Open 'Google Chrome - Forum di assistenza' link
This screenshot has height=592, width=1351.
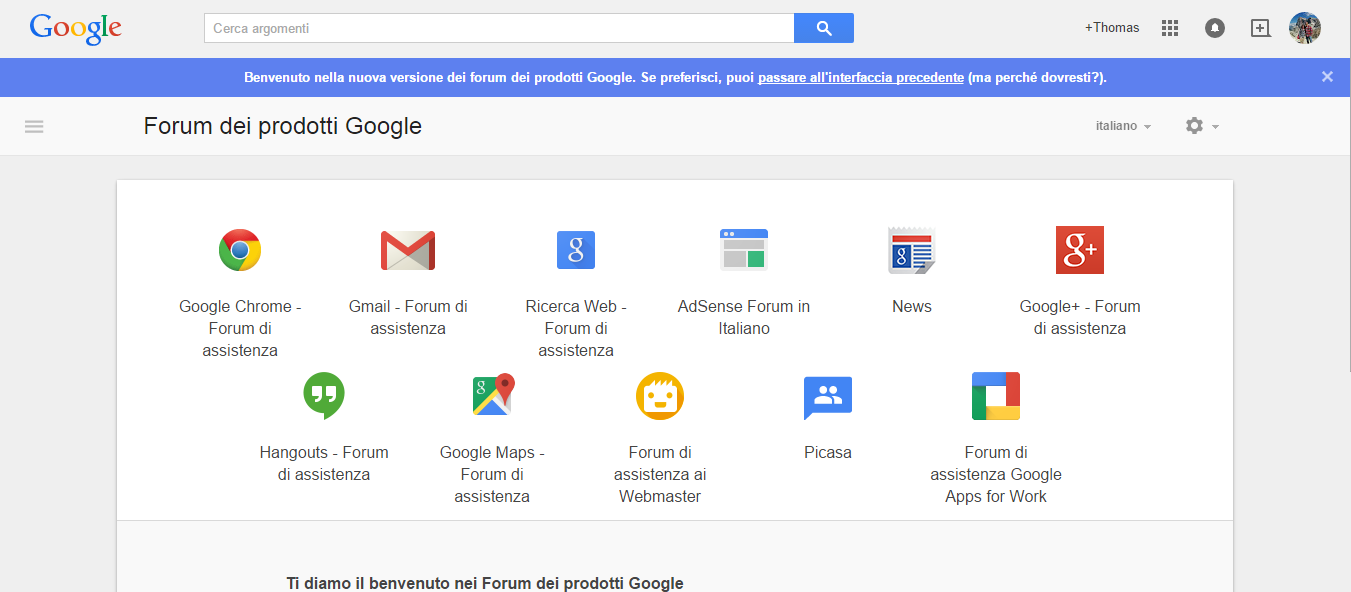(x=240, y=328)
